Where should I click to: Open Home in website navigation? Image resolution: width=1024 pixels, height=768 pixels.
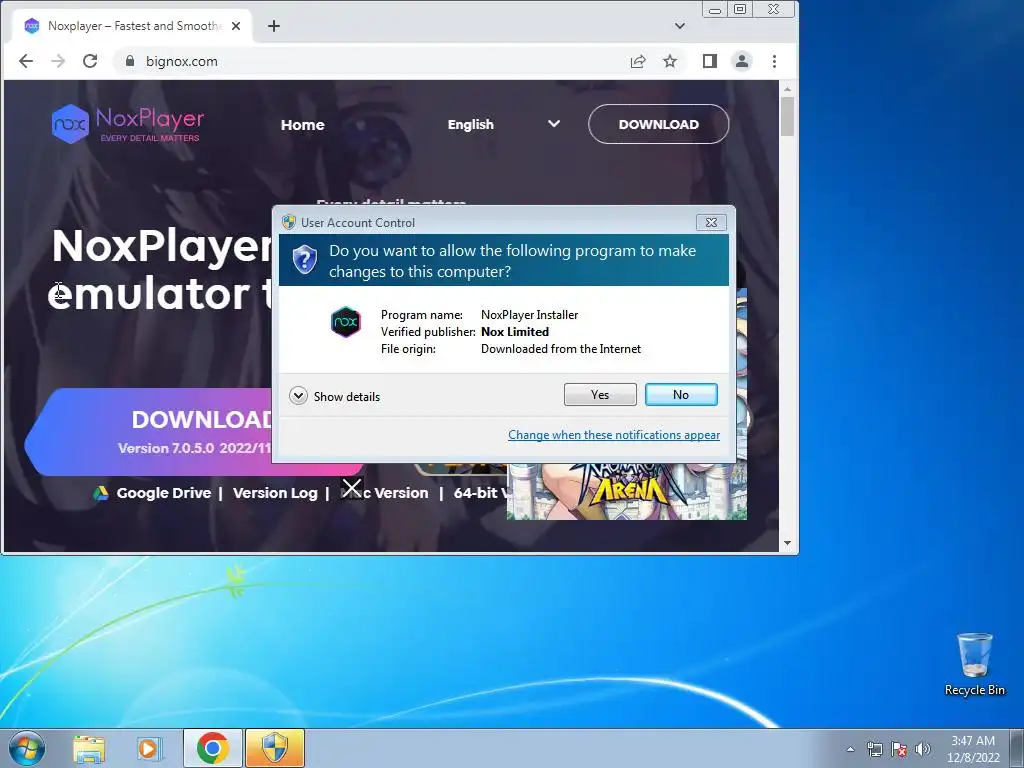tap(302, 125)
